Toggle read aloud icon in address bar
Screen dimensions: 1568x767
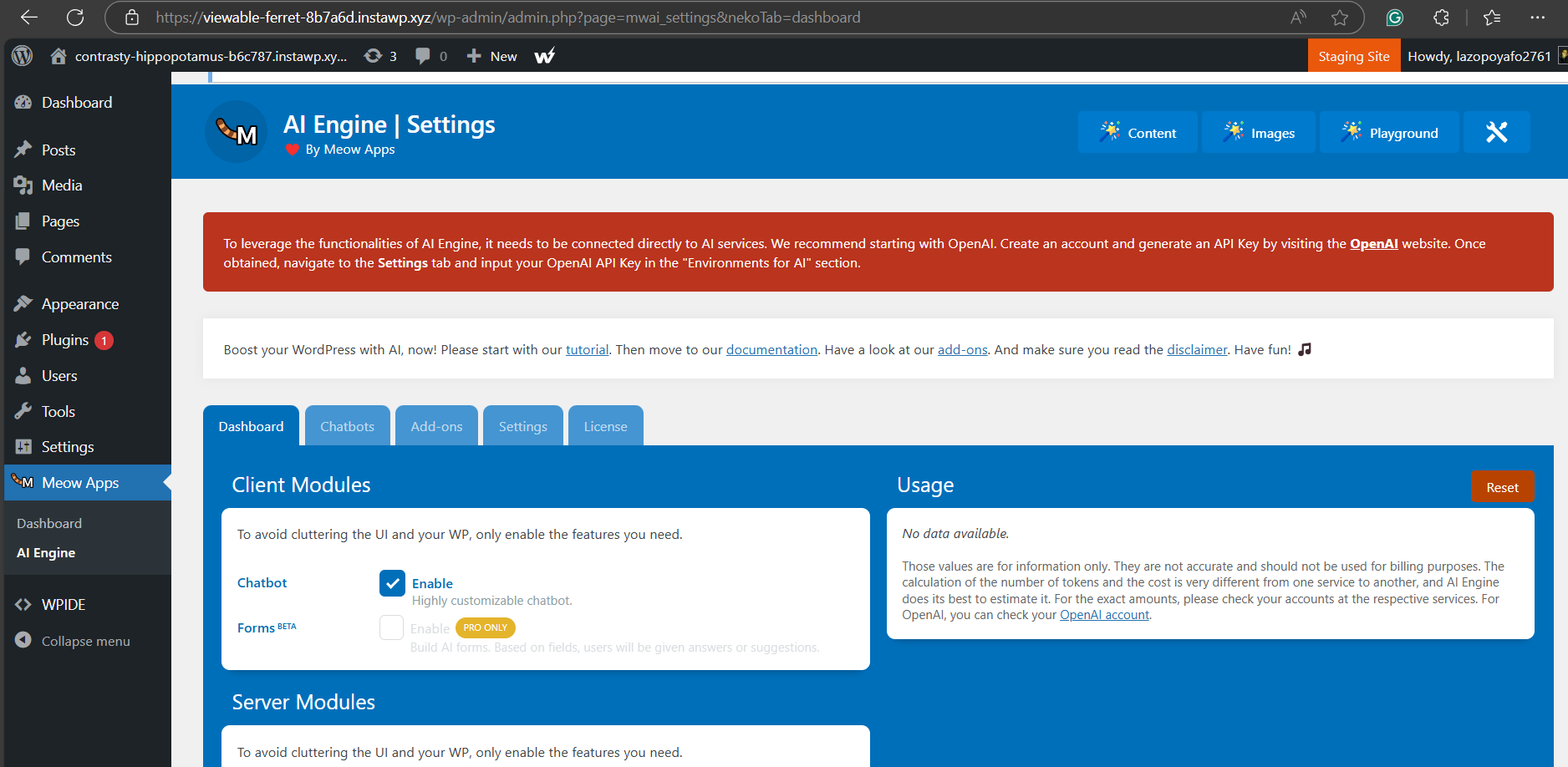pyautogui.click(x=1298, y=17)
